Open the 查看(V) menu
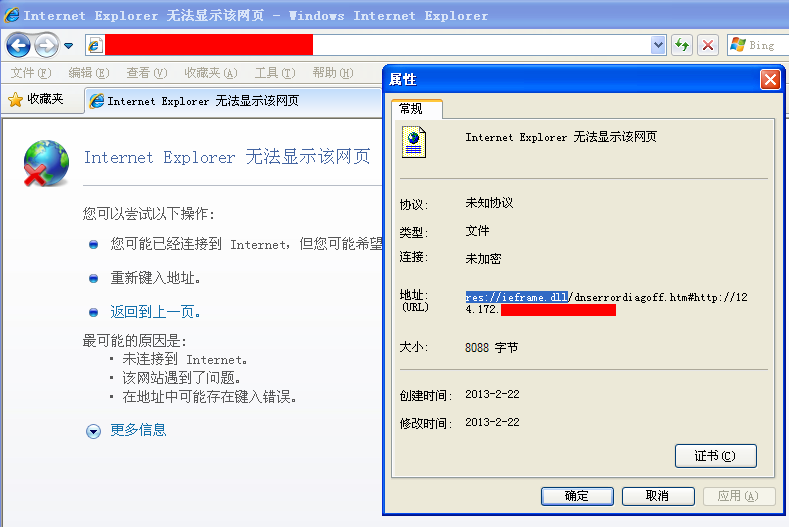The height and width of the screenshot is (527, 789). (x=147, y=73)
